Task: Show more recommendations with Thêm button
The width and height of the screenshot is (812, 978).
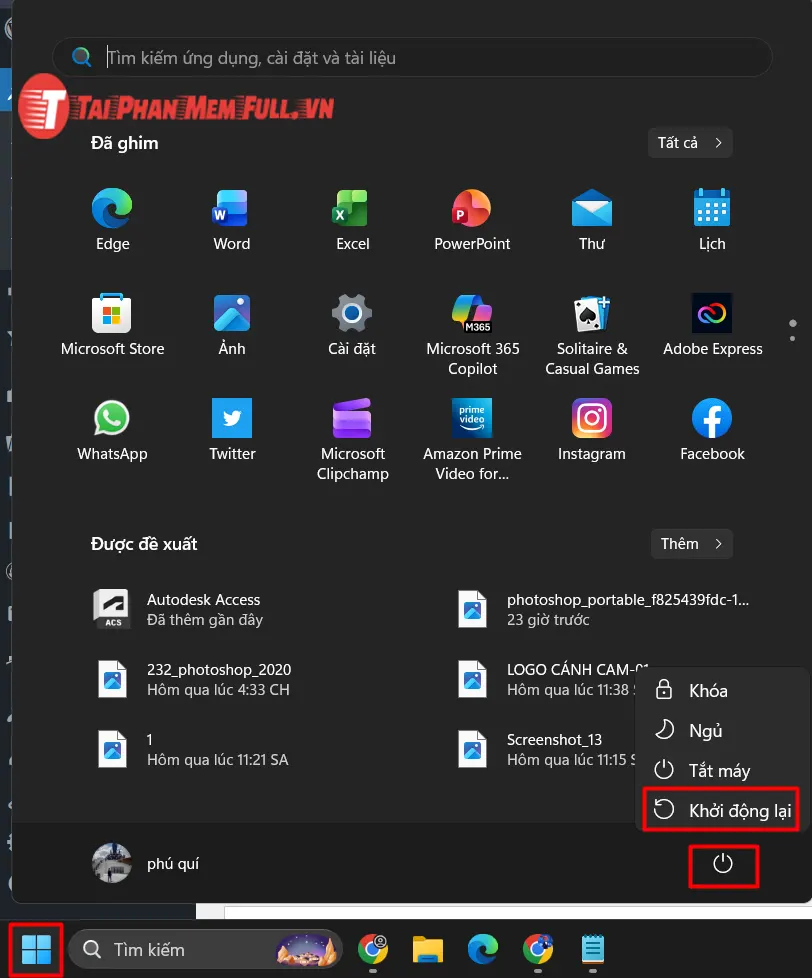Action: [x=691, y=544]
